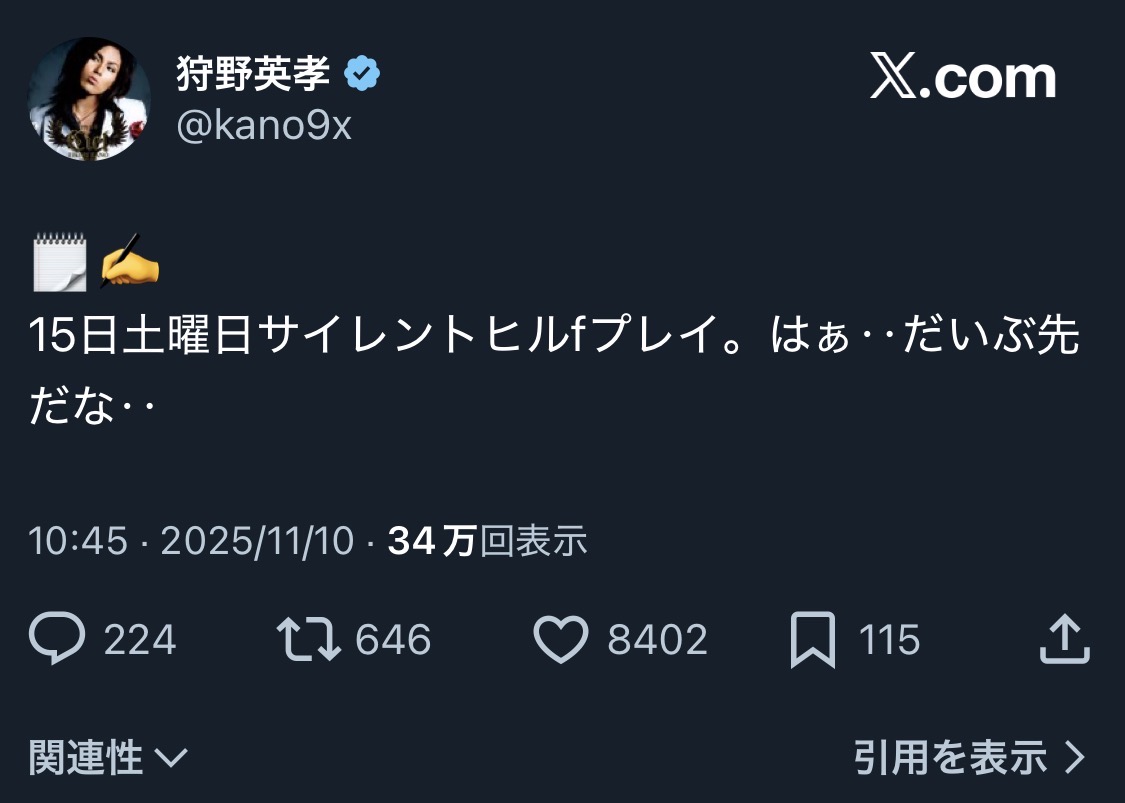Screen dimensions: 1125x803
Task: Click the 10:45 · 2025/11/10 timestamp
Action: click(x=191, y=541)
